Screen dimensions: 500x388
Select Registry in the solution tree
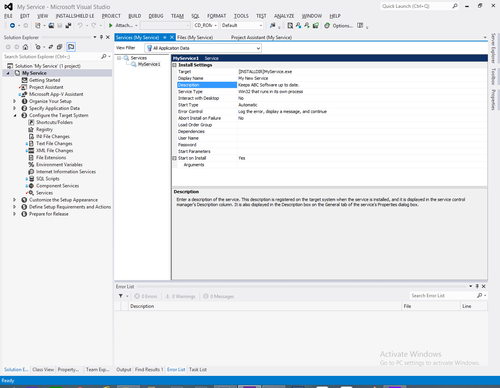click(x=44, y=129)
